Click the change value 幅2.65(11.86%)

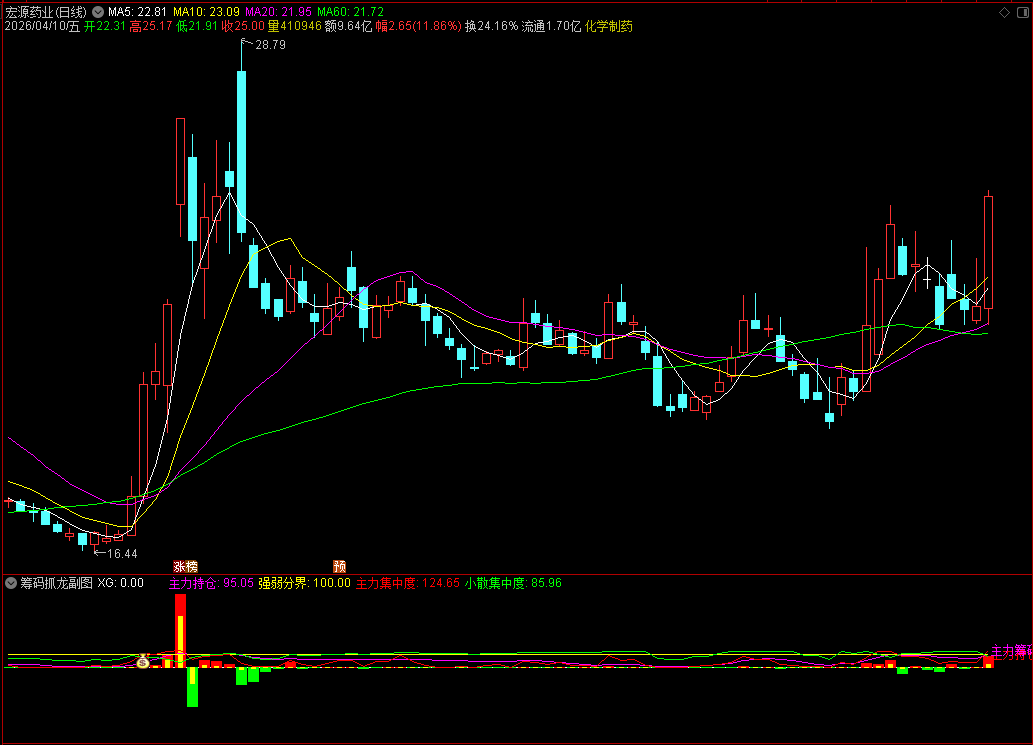[x=418, y=26]
